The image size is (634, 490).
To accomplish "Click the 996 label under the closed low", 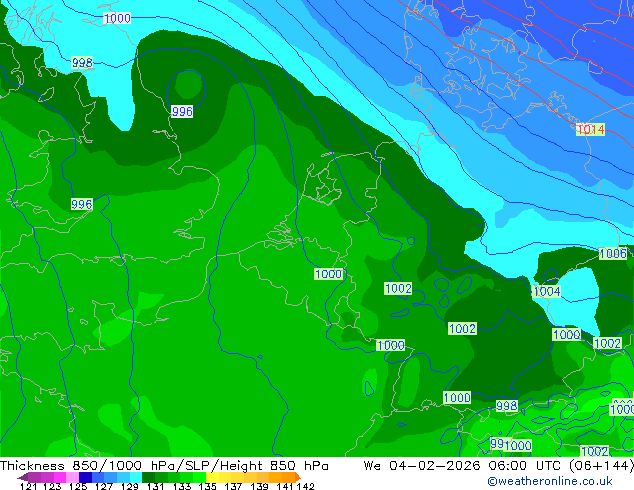I will click(x=182, y=111).
